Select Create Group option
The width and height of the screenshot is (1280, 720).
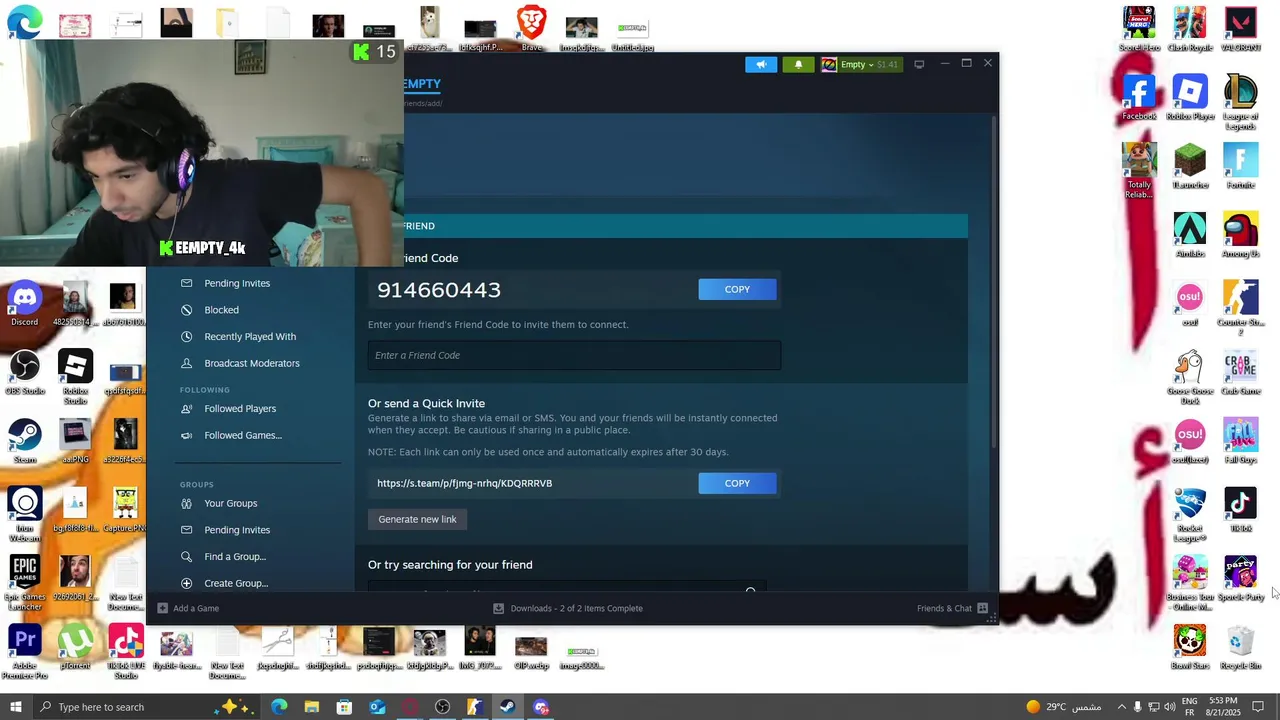point(236,583)
